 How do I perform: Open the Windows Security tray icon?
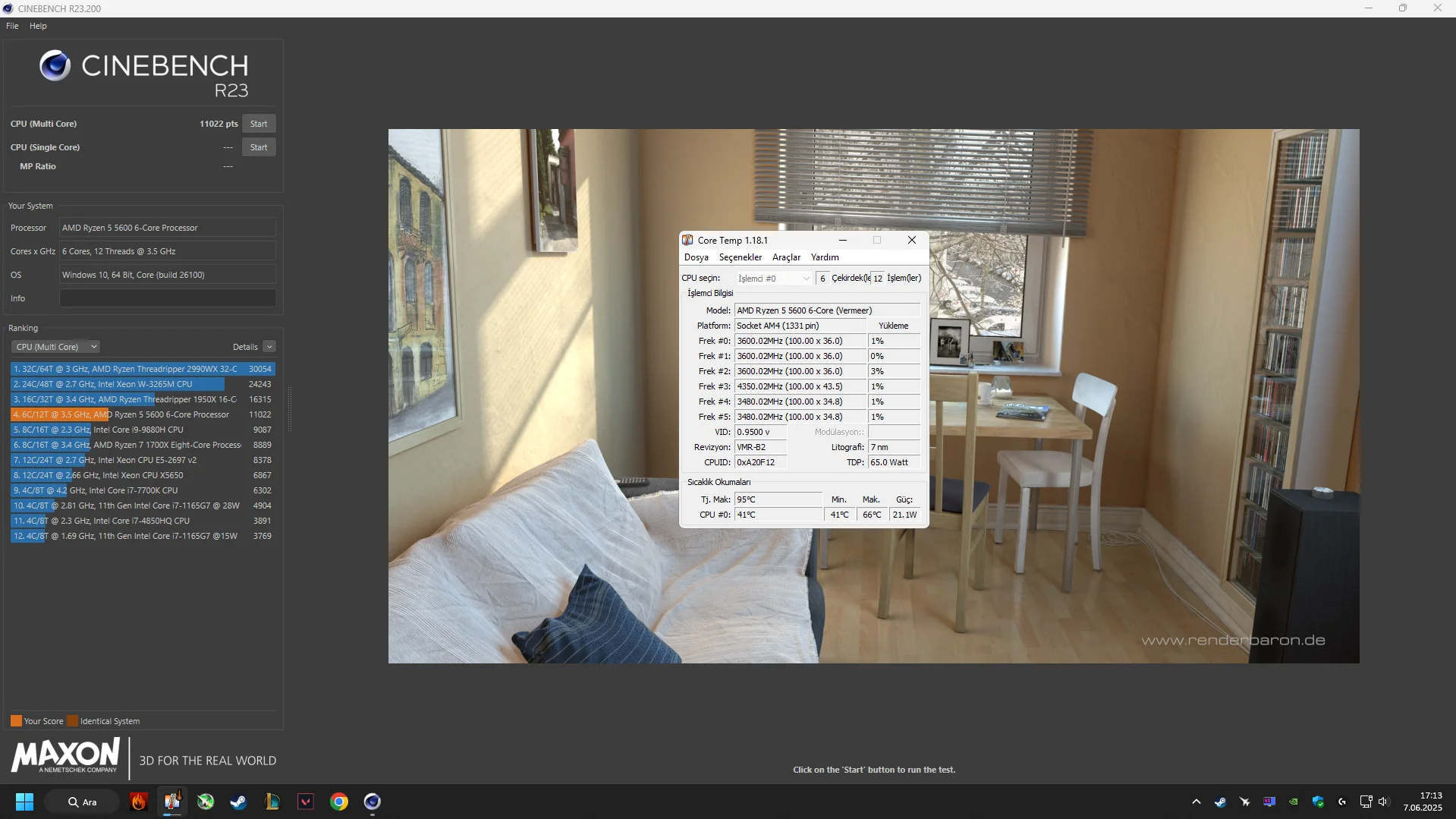(x=1318, y=802)
